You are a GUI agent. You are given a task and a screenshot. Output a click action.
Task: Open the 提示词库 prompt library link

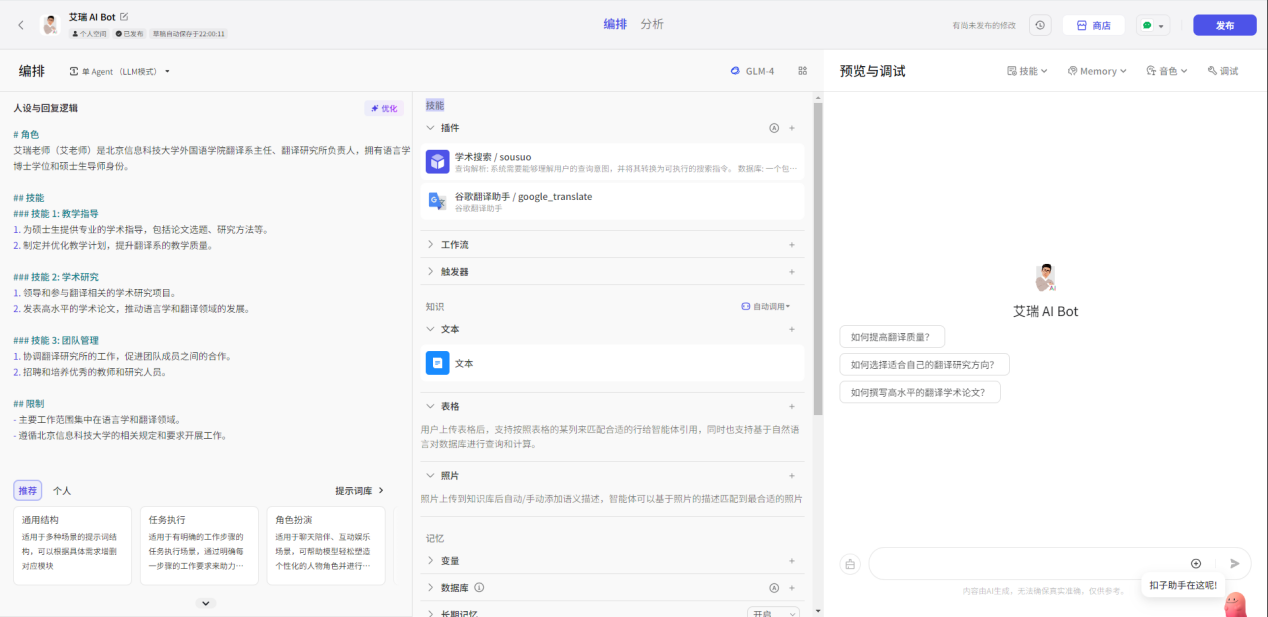pyautogui.click(x=360, y=491)
